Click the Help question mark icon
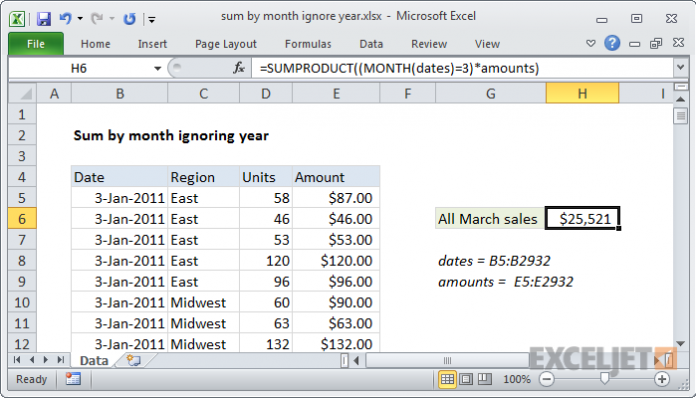 coord(612,43)
